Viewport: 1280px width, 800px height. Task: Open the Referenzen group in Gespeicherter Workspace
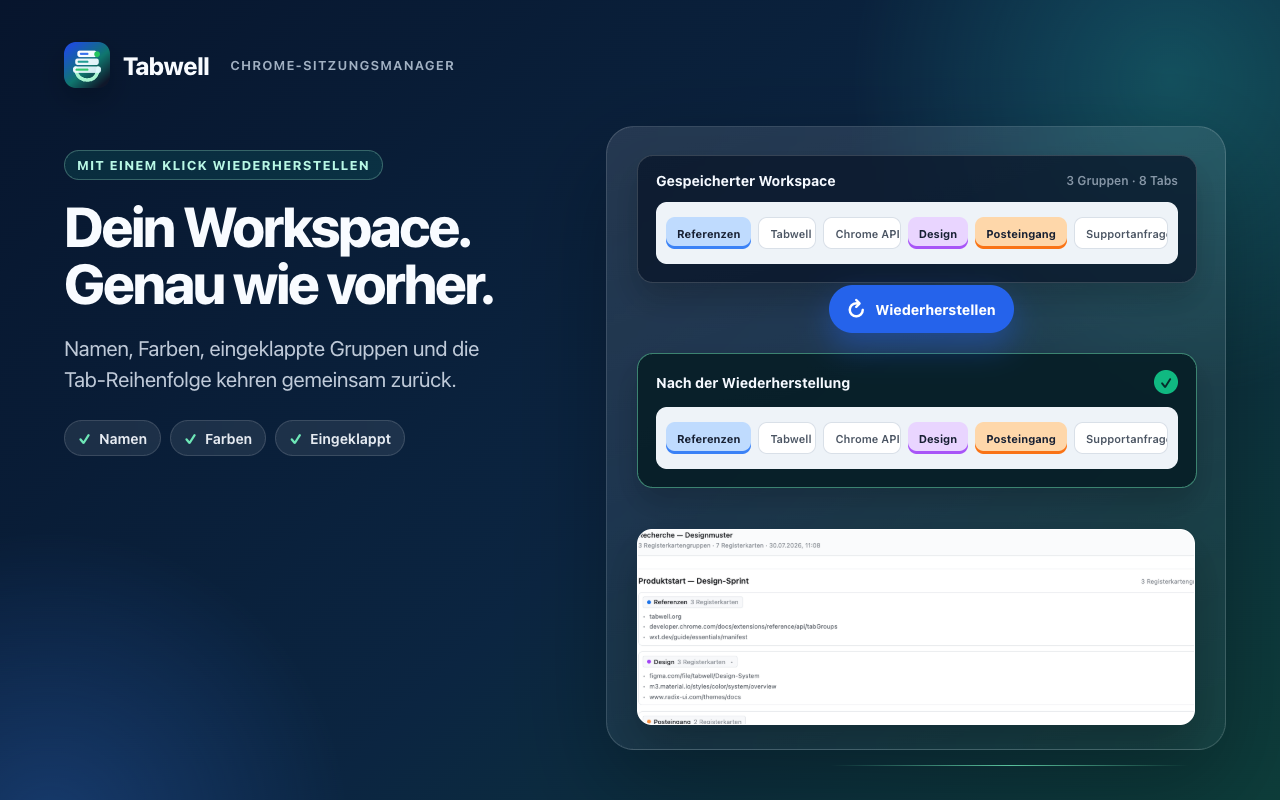(x=708, y=234)
